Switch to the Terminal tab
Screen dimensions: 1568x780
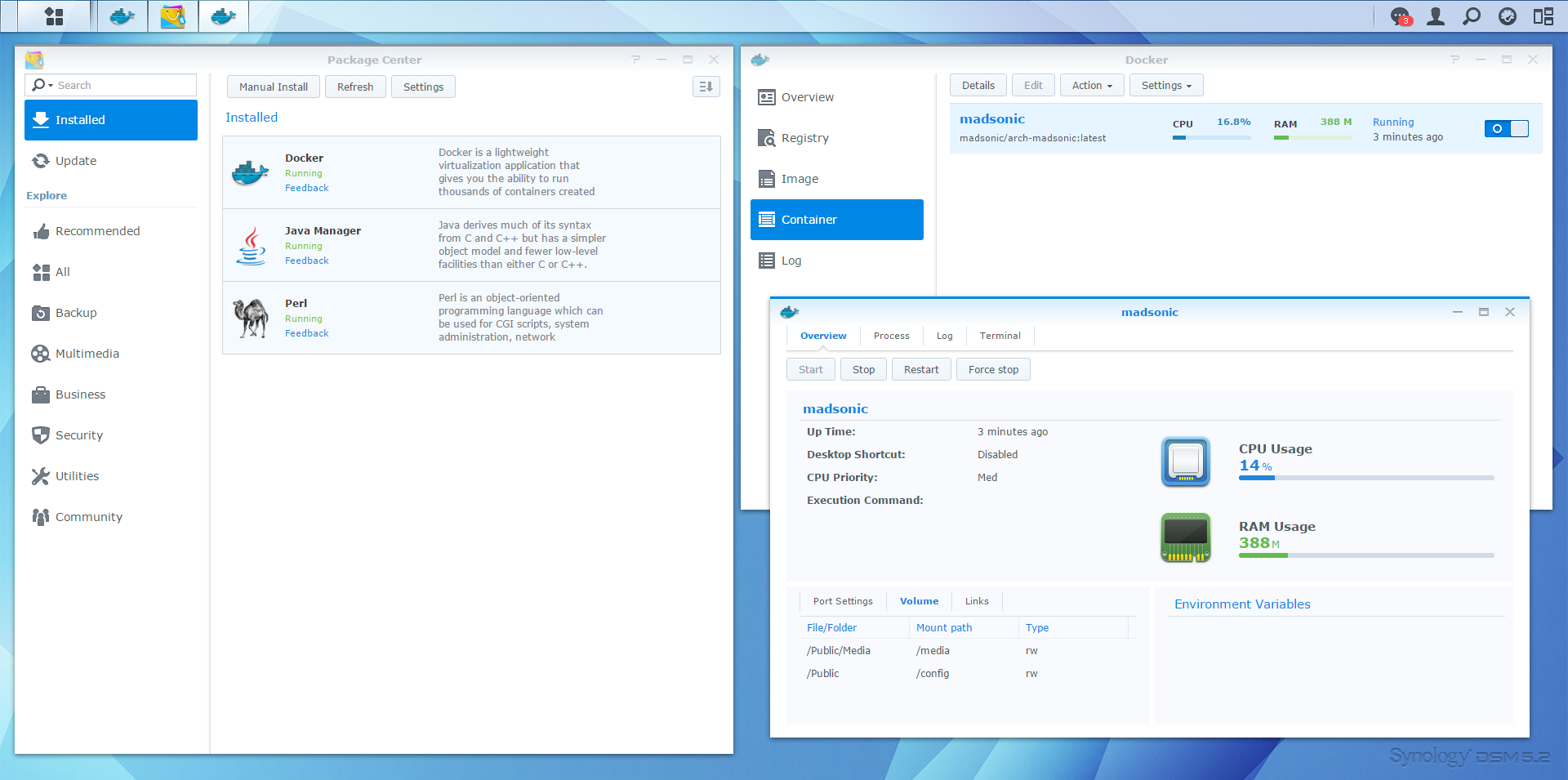[x=1000, y=336]
